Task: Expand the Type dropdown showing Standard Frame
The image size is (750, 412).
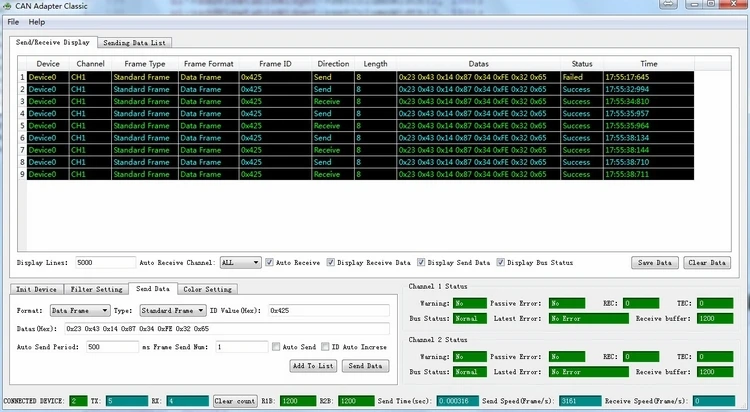Action: [173, 311]
